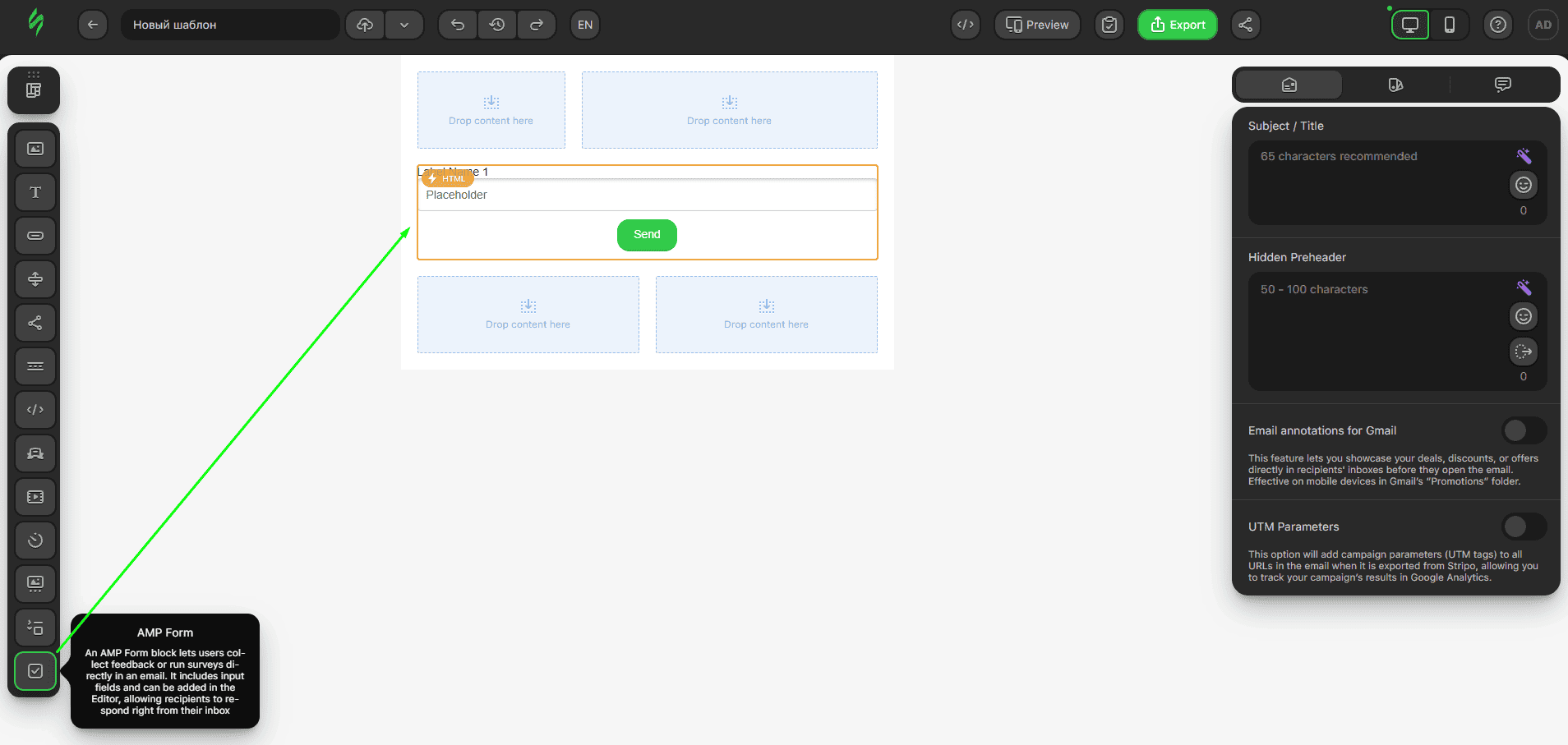Open the AD account avatar menu
The image size is (1568, 745).
coord(1543,25)
